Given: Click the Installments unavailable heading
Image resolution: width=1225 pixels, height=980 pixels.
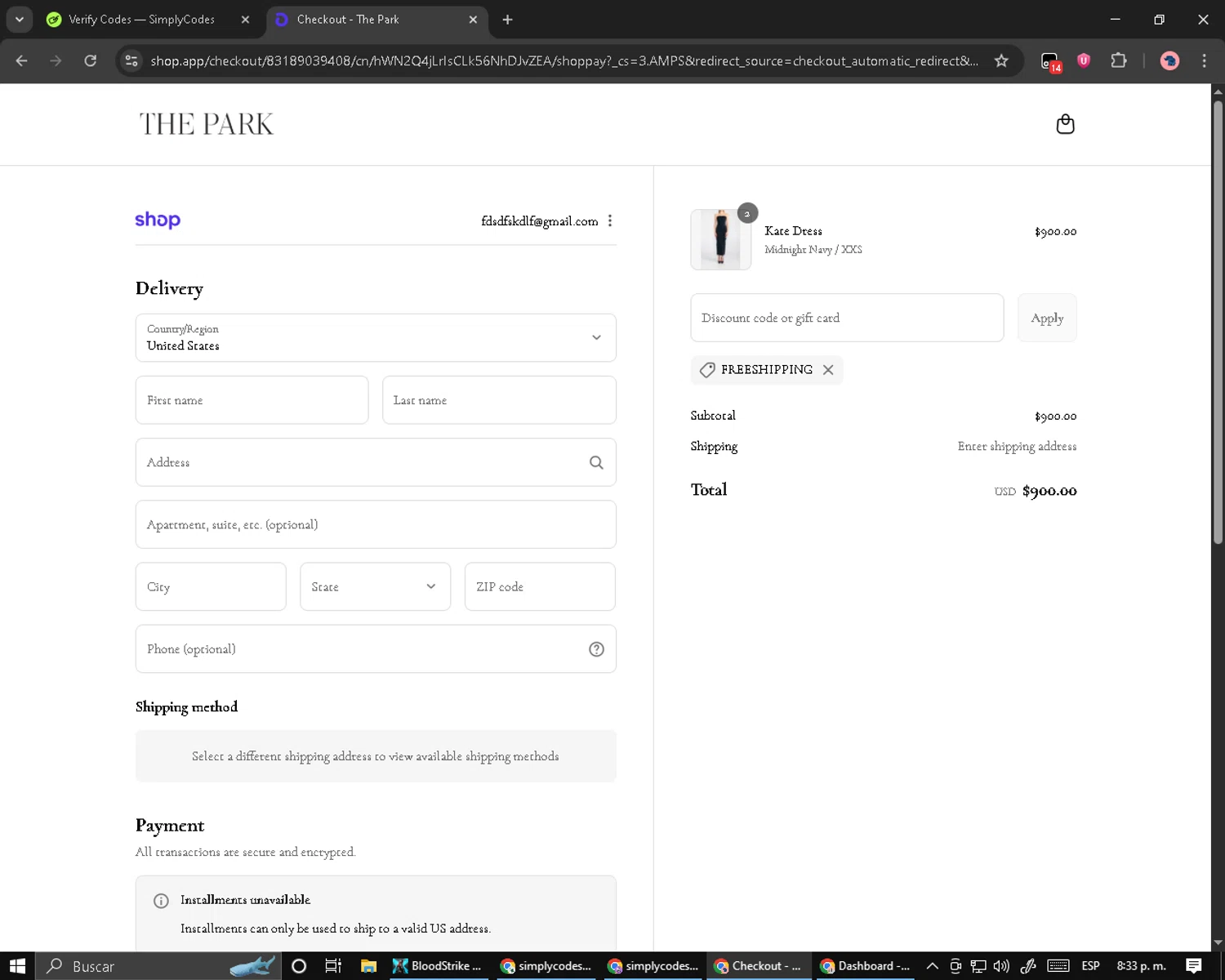Looking at the screenshot, I should (x=245, y=900).
